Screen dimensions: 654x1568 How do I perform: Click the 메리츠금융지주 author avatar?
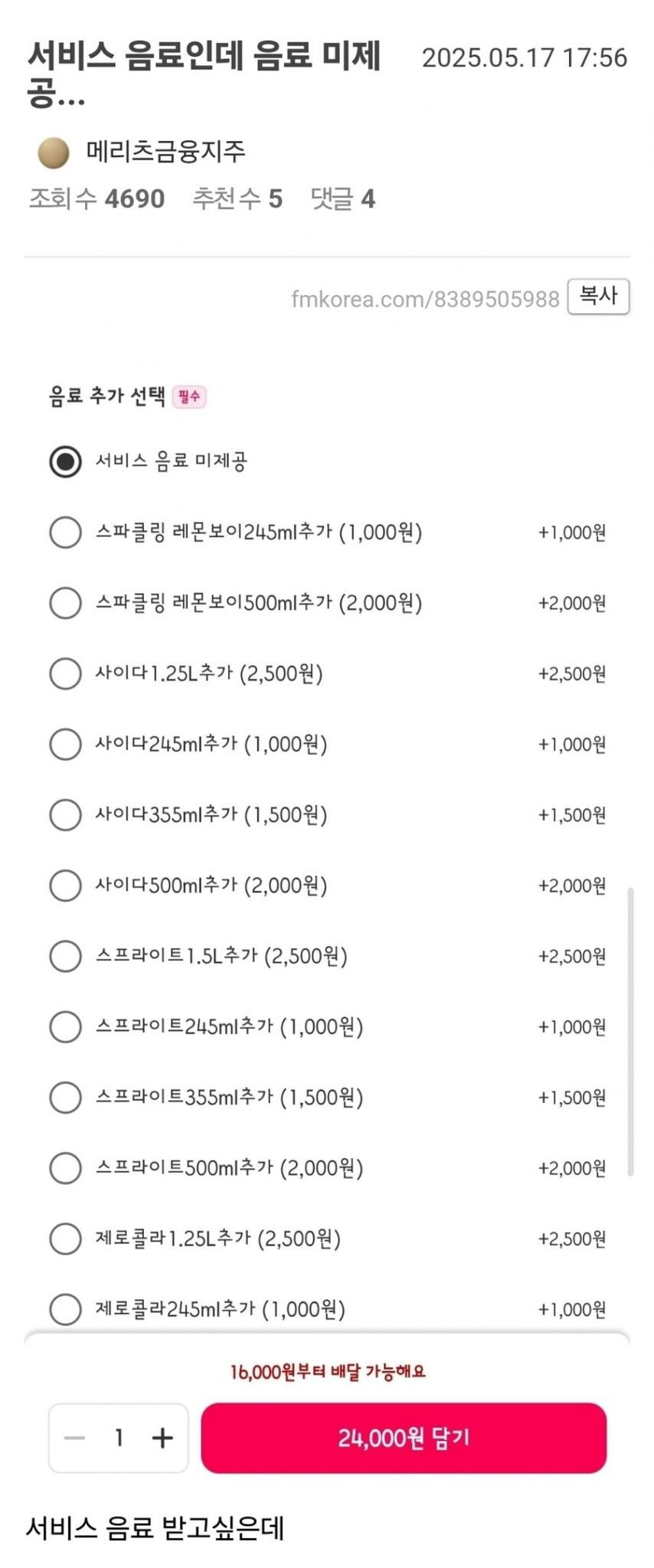[x=53, y=152]
